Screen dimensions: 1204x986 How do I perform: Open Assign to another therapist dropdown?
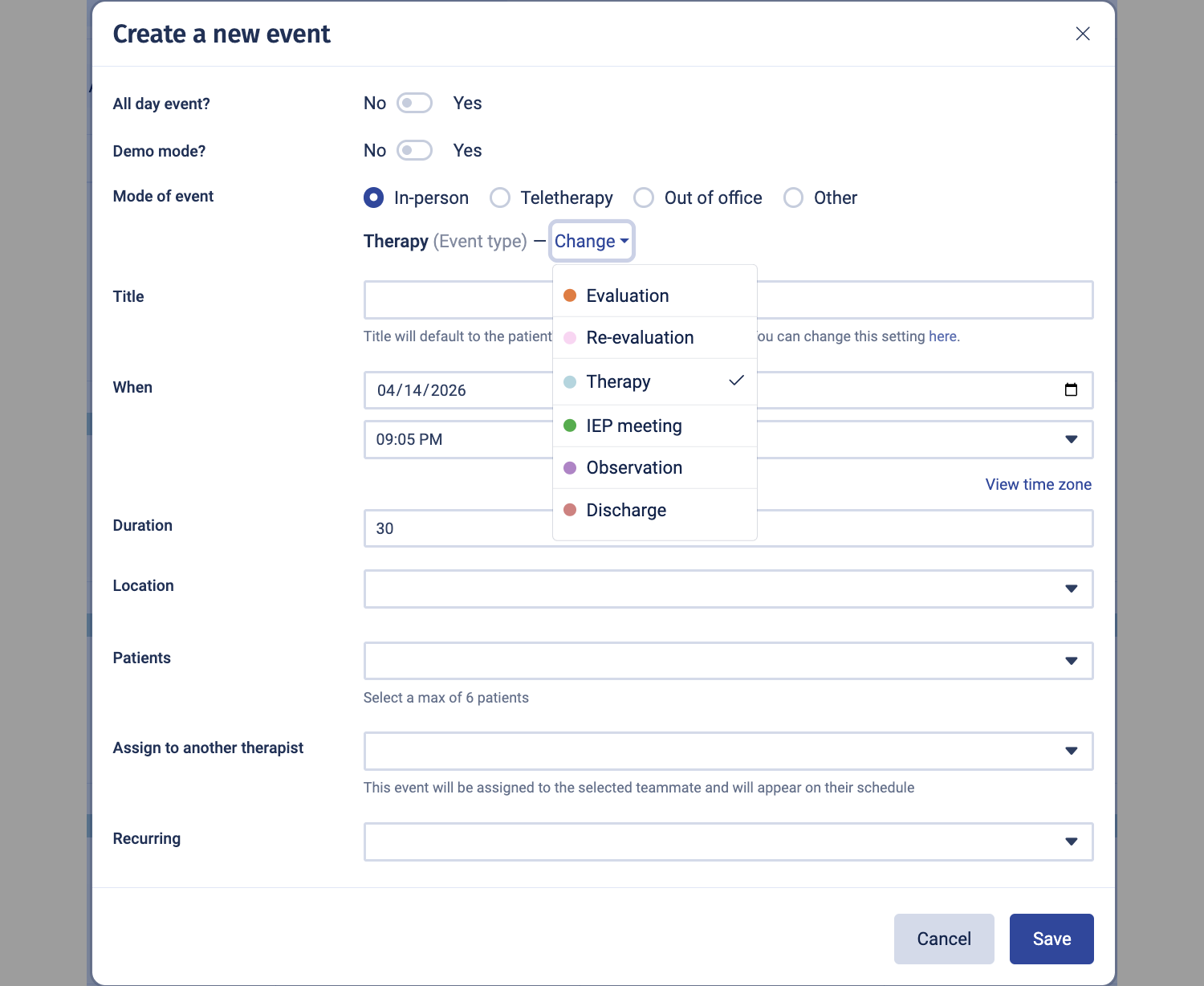[1070, 751]
